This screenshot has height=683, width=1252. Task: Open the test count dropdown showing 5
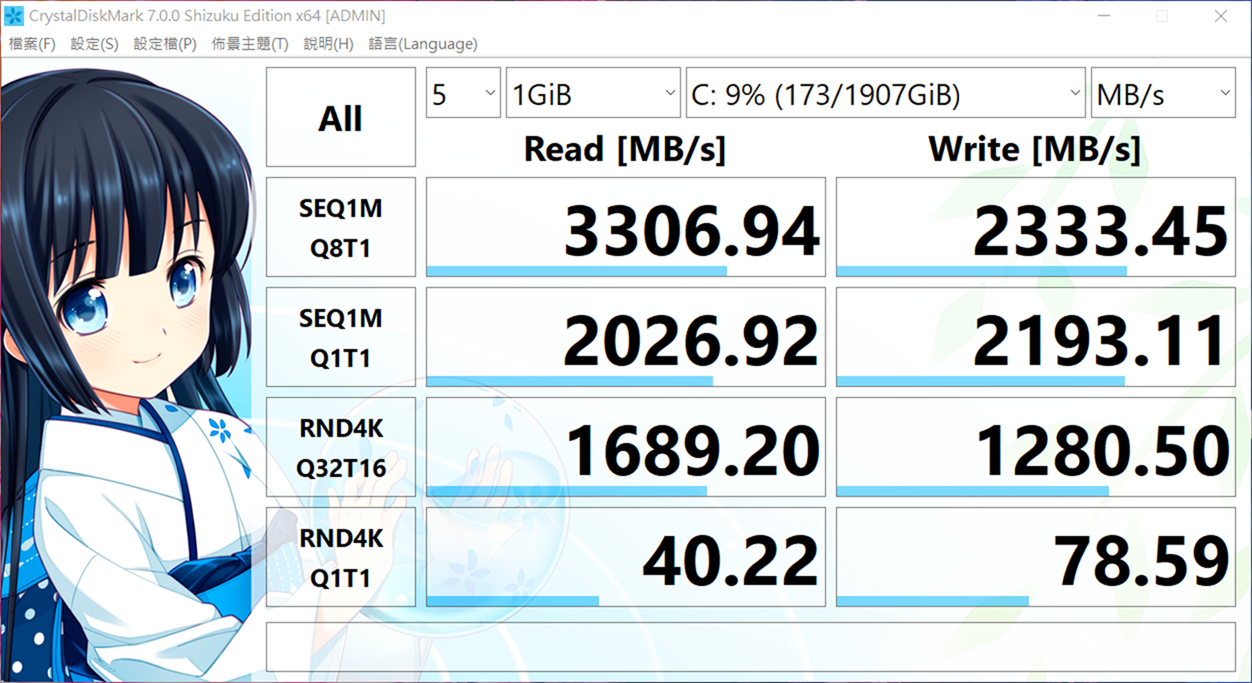(463, 94)
